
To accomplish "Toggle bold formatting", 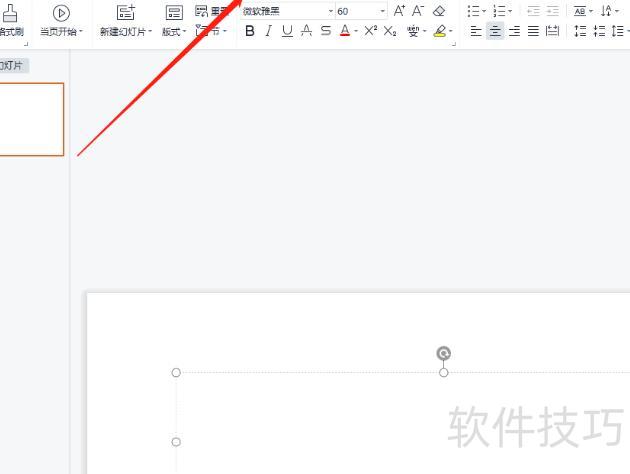I will 250,31.
